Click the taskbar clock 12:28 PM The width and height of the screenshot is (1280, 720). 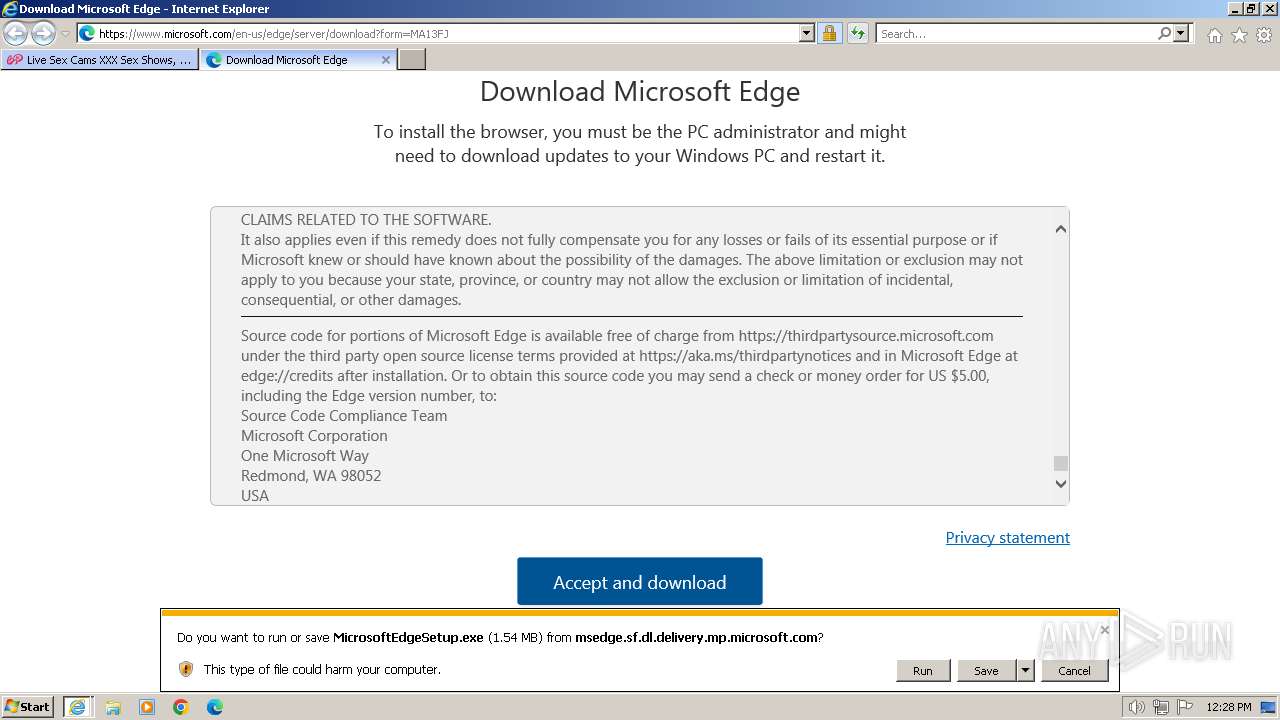click(1229, 707)
